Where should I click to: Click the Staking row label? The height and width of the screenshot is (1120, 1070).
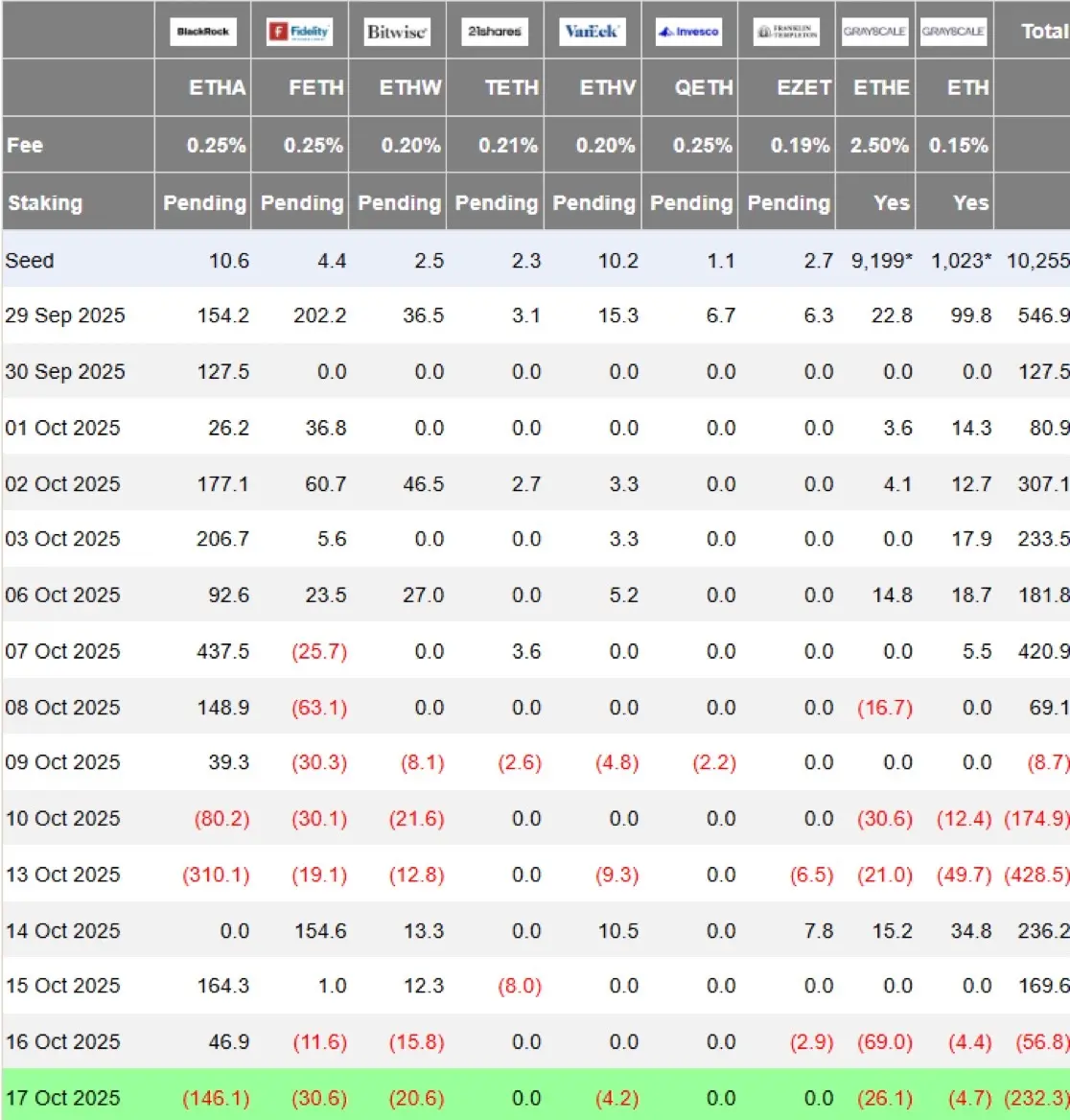(45, 203)
